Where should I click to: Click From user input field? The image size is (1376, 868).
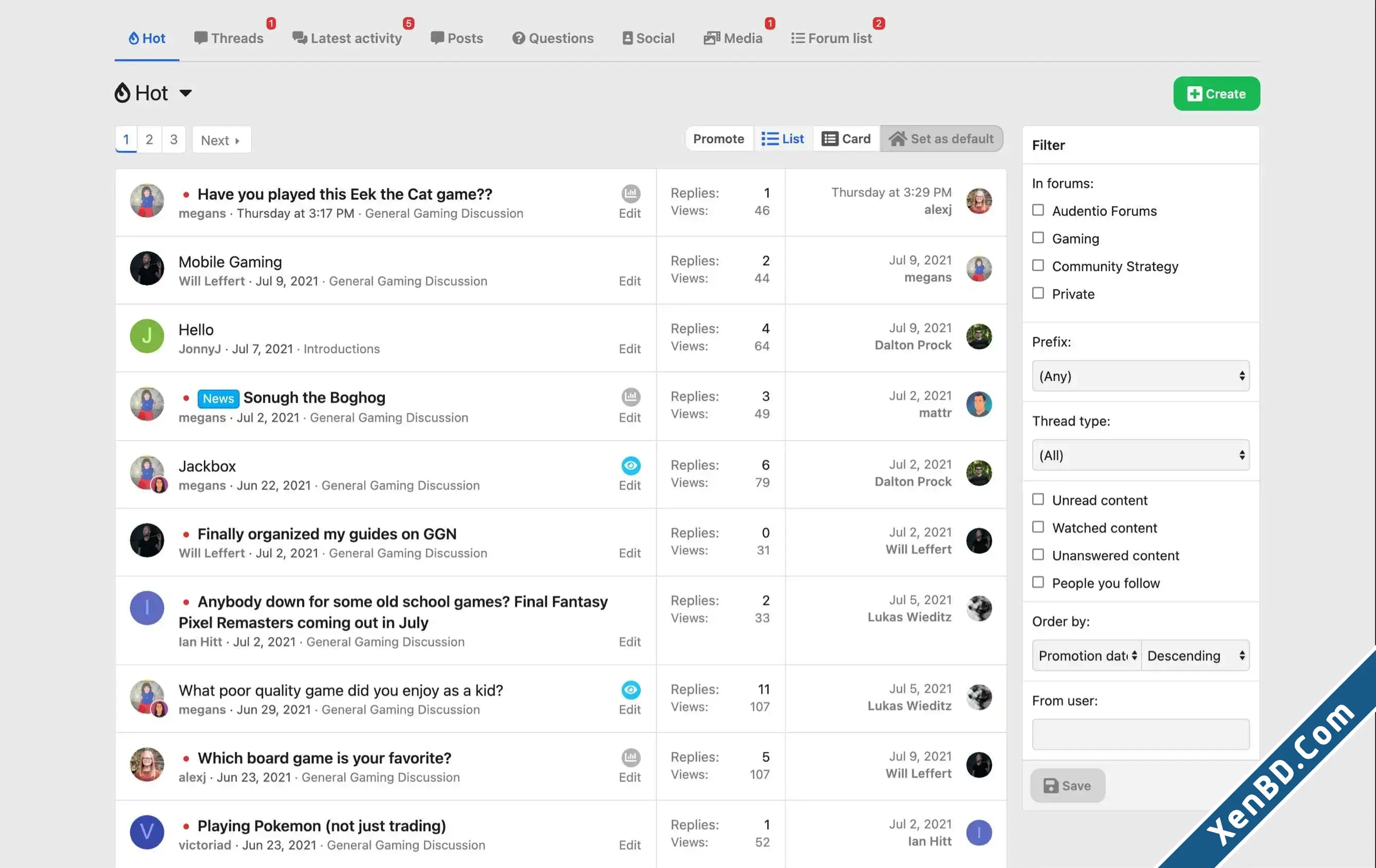coord(1140,734)
